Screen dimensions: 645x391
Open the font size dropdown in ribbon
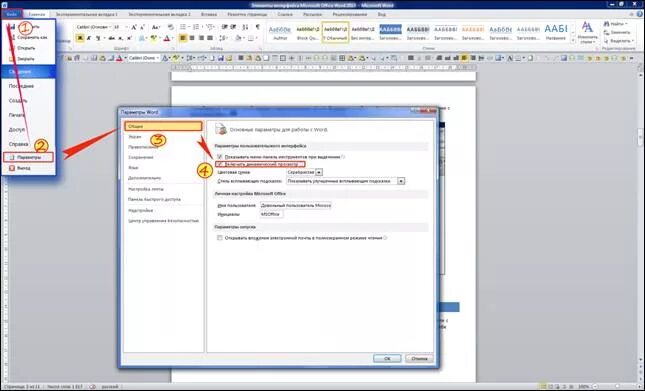coord(127,27)
